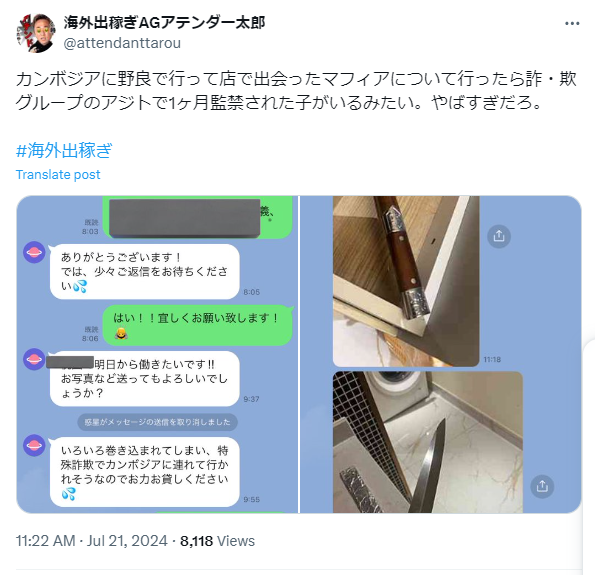Screen dimensions: 595x575
Task: Open @attendanttarou handle link
Action: tap(122, 43)
